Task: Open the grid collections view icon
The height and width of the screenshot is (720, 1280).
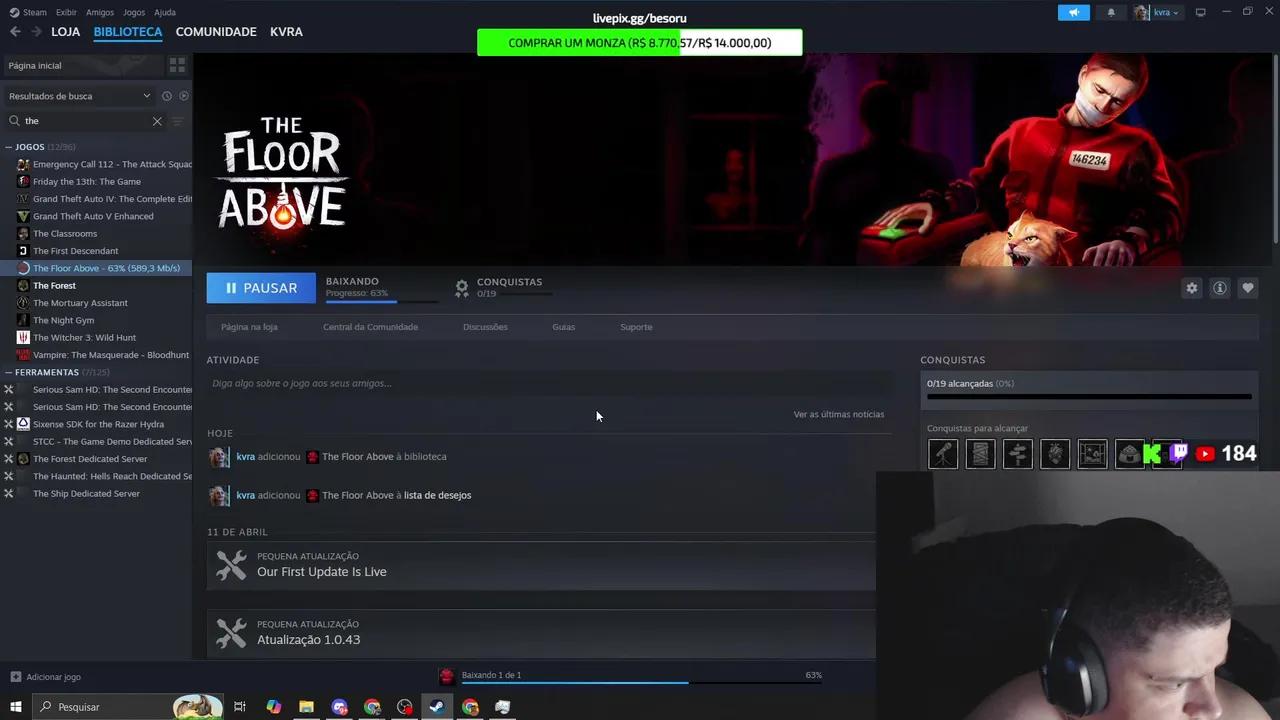Action: click(x=177, y=65)
